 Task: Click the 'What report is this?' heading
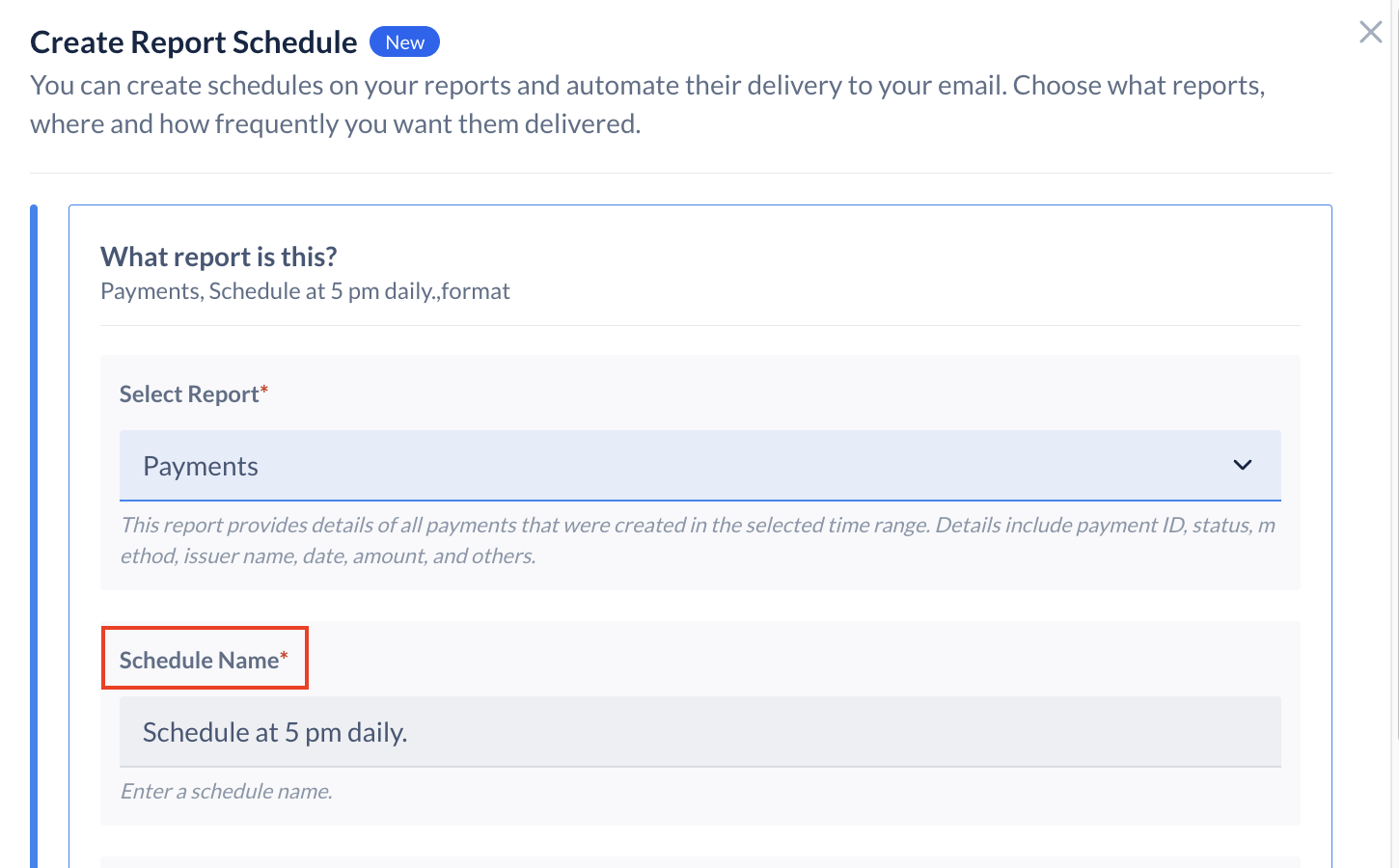coord(218,257)
